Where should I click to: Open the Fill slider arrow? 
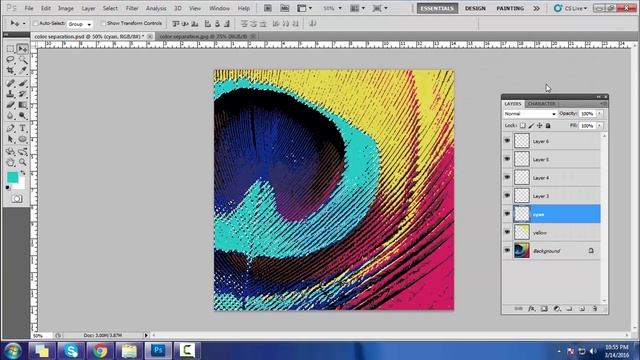[599, 126]
